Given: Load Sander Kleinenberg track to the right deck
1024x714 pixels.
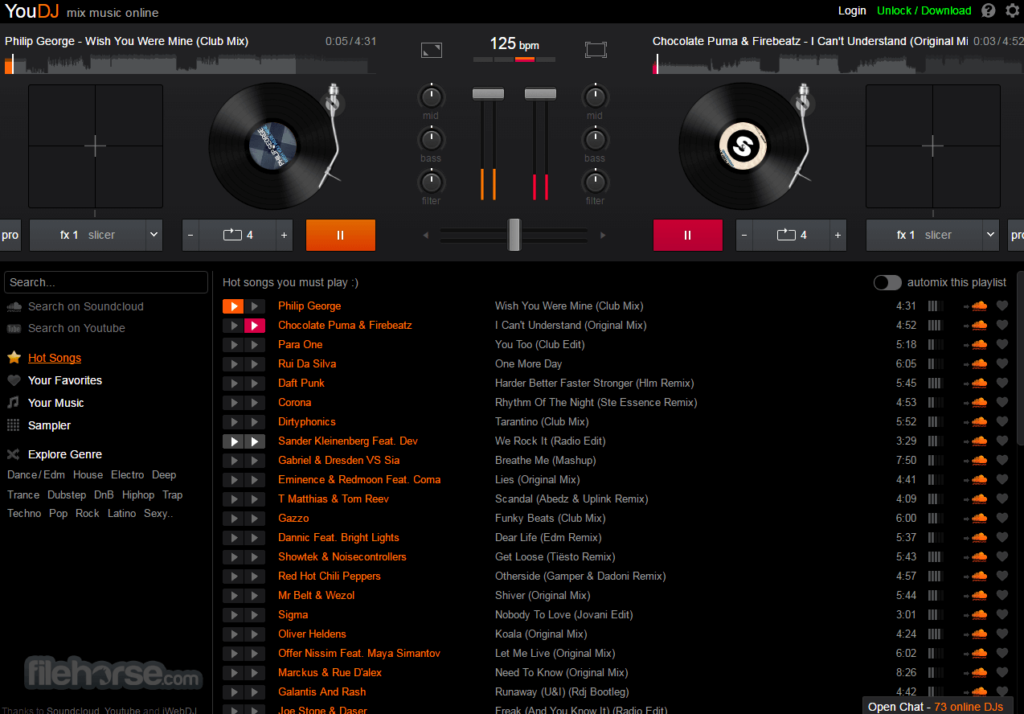Looking at the screenshot, I should [255, 441].
